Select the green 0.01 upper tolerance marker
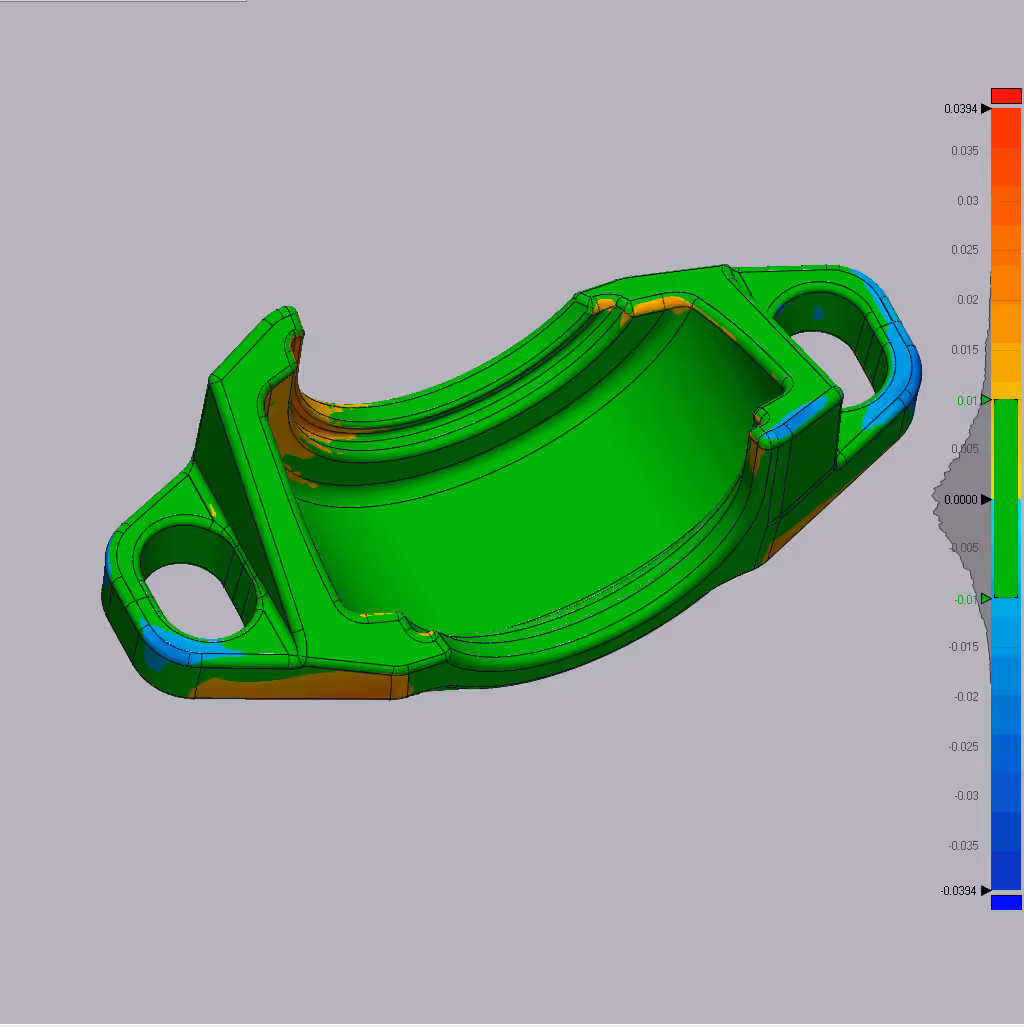Viewport: 1024px width, 1027px height. coord(985,400)
